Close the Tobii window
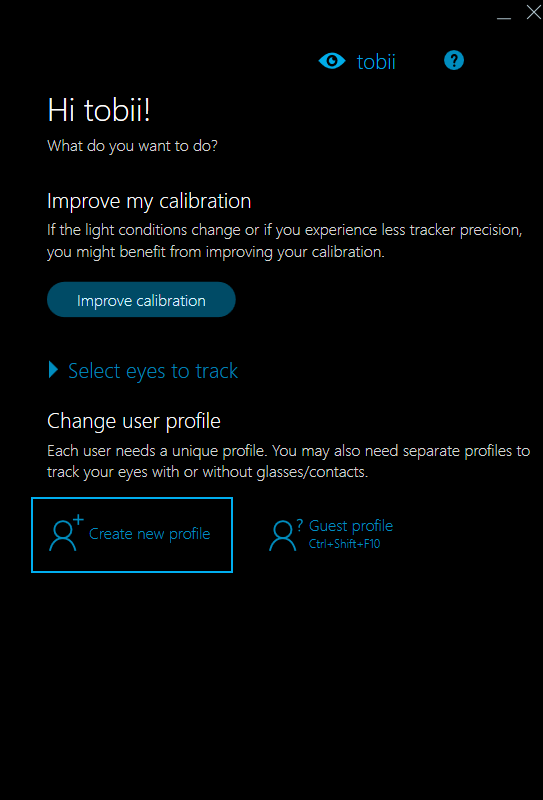The width and height of the screenshot is (543, 800). pyautogui.click(x=534, y=12)
